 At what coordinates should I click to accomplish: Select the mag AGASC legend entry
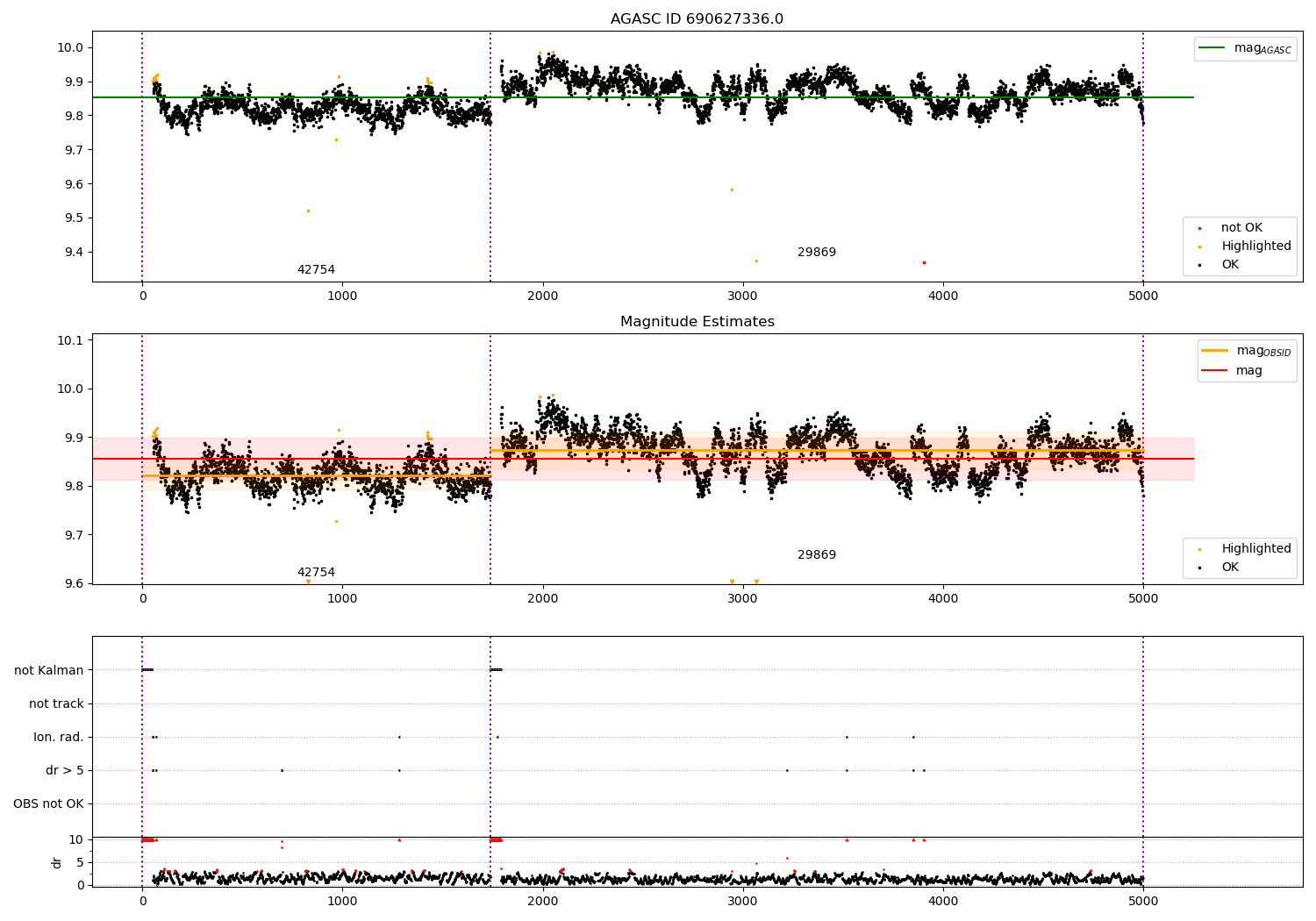tap(1245, 48)
